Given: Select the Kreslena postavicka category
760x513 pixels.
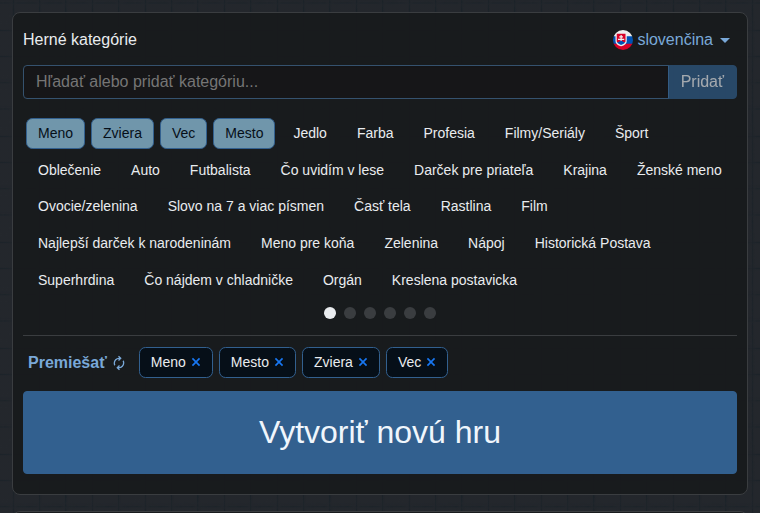Looking at the screenshot, I should pyautogui.click(x=454, y=280).
